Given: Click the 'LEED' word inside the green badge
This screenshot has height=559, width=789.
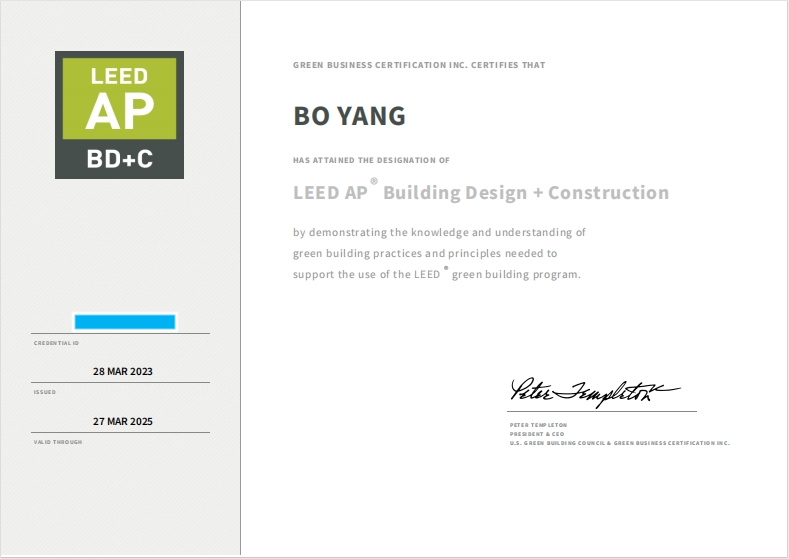Looking at the screenshot, I should click(119, 76).
